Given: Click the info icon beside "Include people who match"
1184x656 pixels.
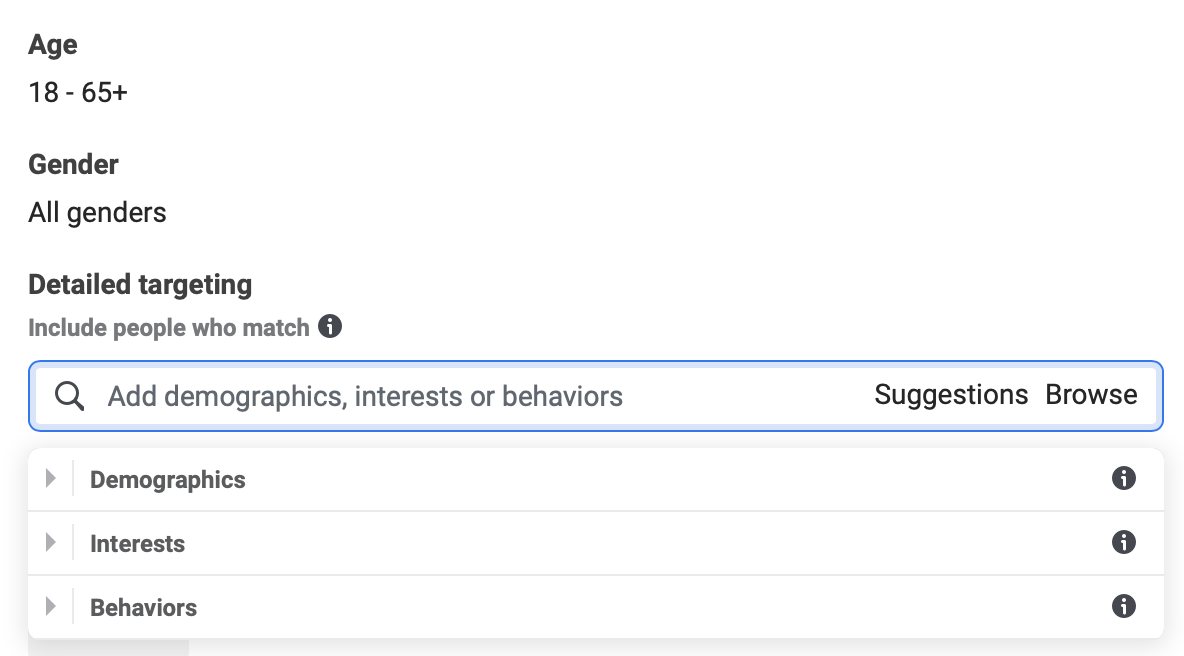Looking at the screenshot, I should point(330,327).
